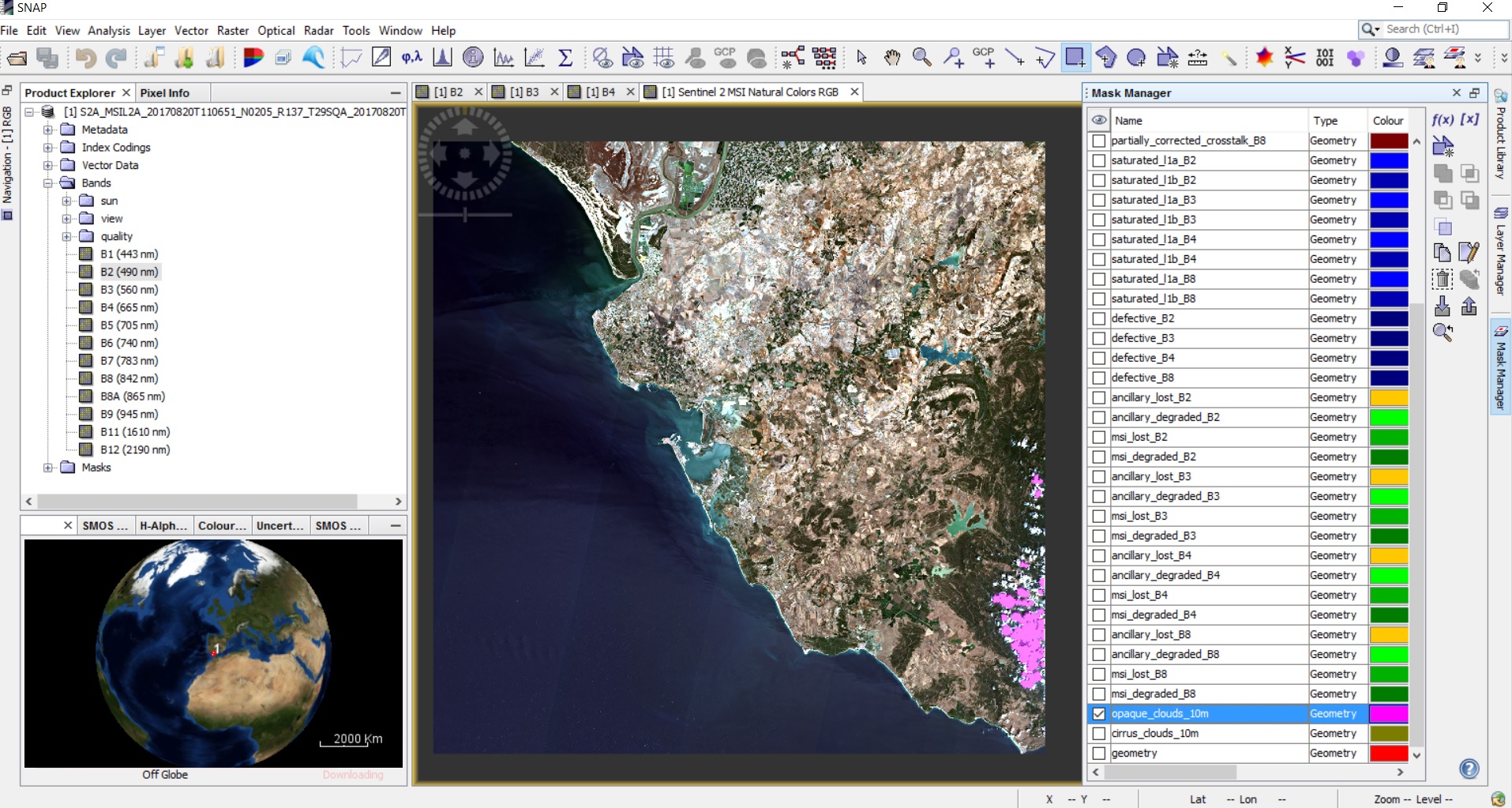
Task: Expand the Index Codings node
Action: coord(48,148)
